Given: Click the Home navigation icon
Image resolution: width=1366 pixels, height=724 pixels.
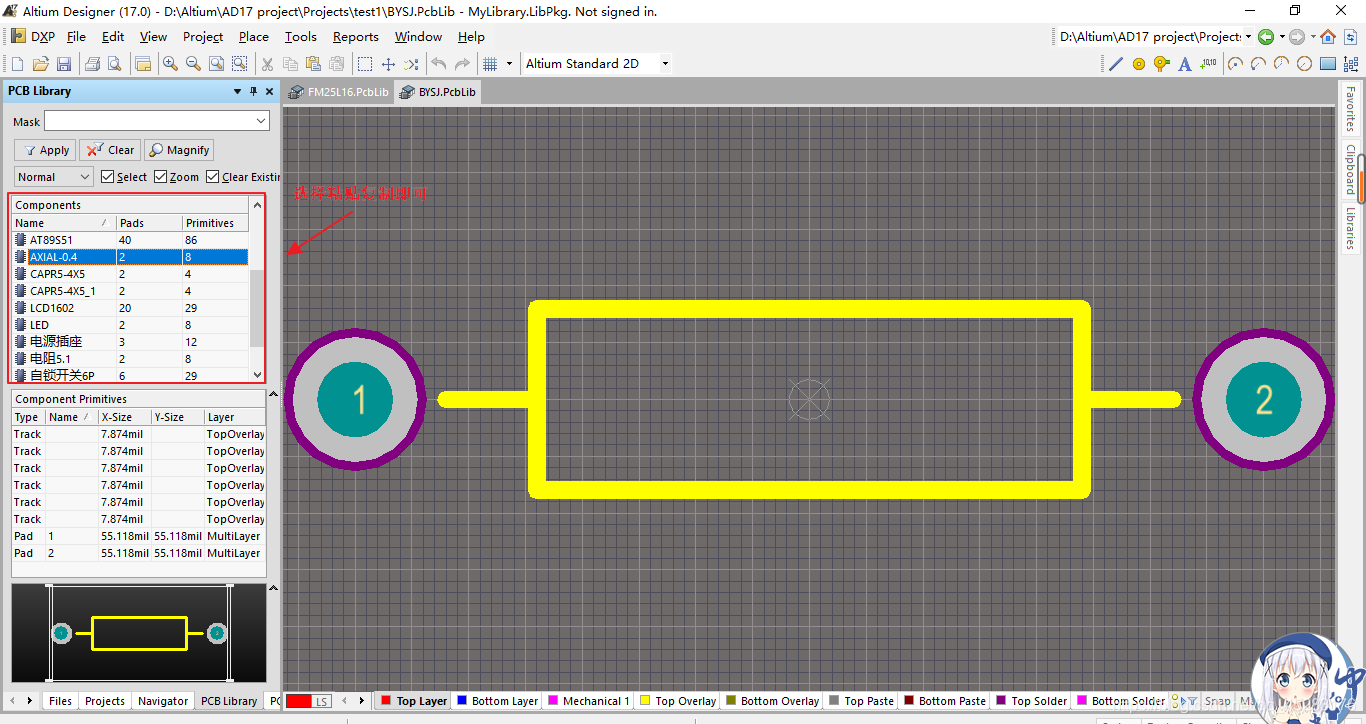Looking at the screenshot, I should point(1328,37).
